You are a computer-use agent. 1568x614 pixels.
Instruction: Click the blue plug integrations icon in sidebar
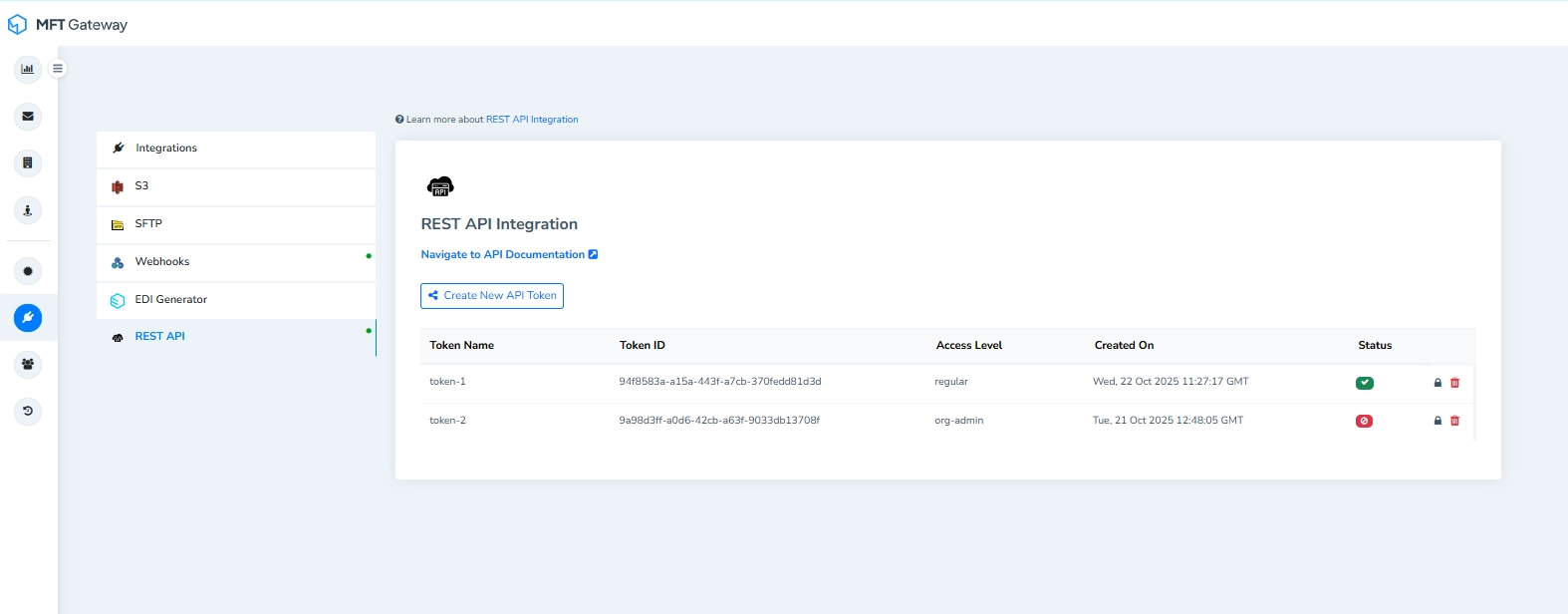28,318
